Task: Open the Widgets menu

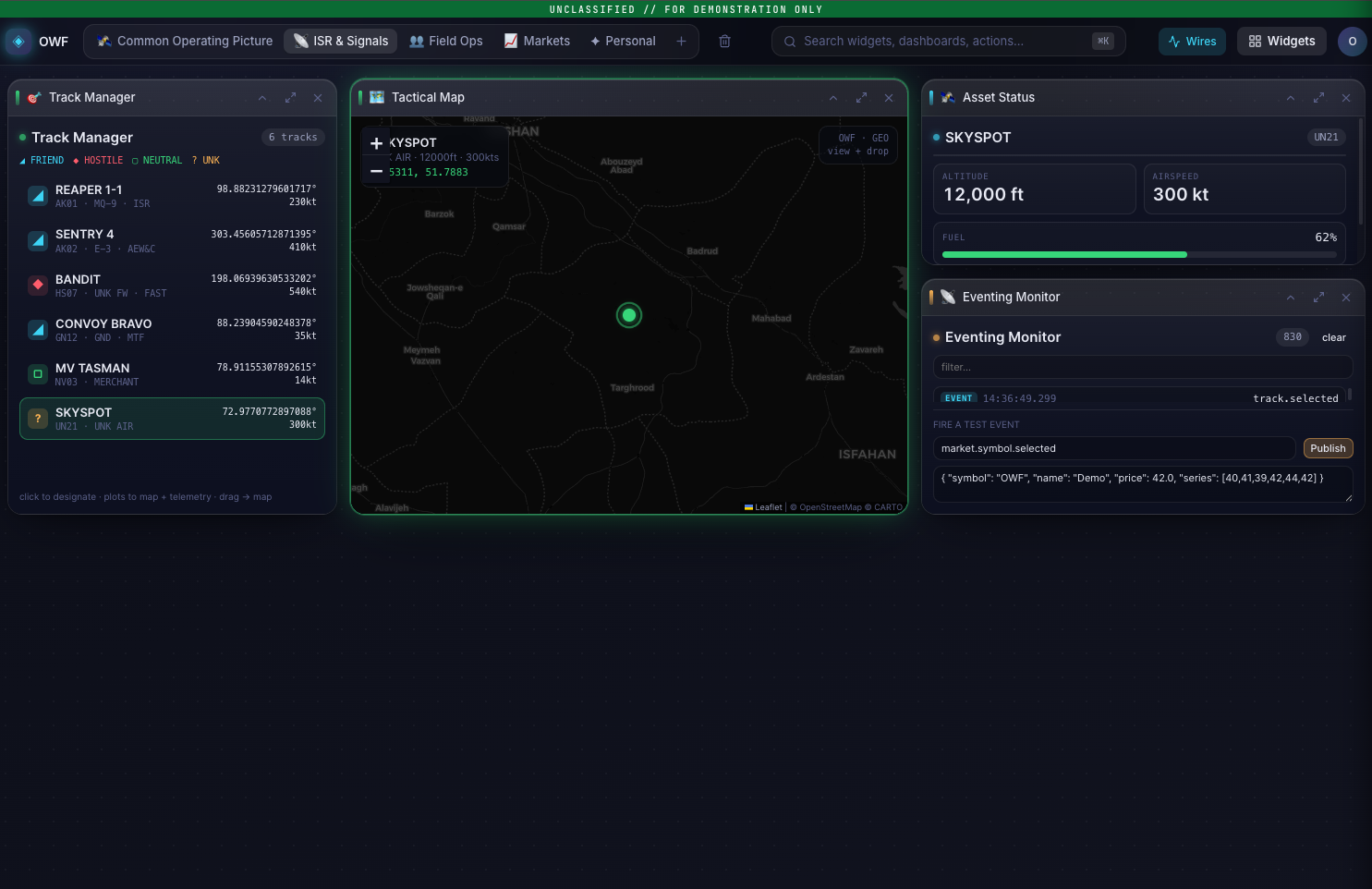Action: point(1281,42)
